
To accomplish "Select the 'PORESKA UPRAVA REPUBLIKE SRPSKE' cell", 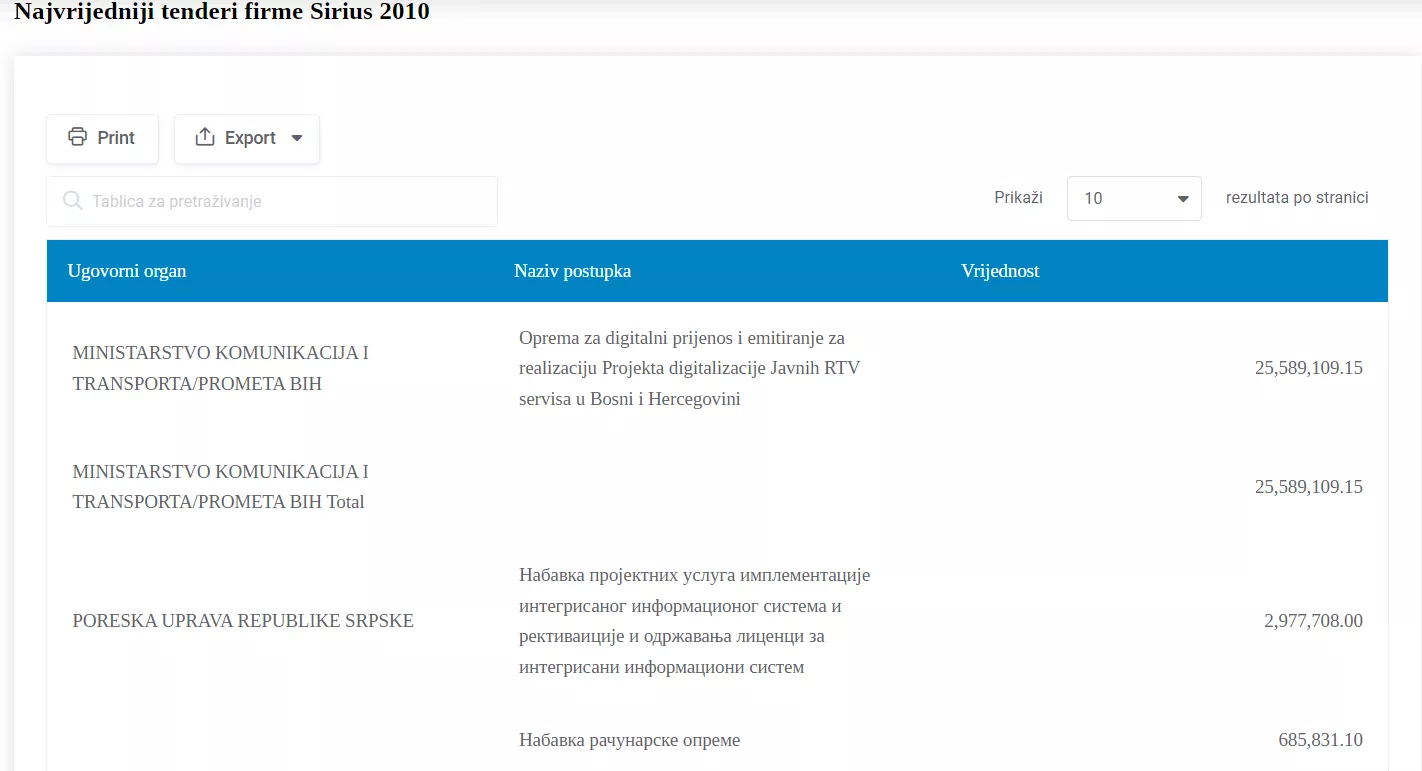I will (x=243, y=621).
